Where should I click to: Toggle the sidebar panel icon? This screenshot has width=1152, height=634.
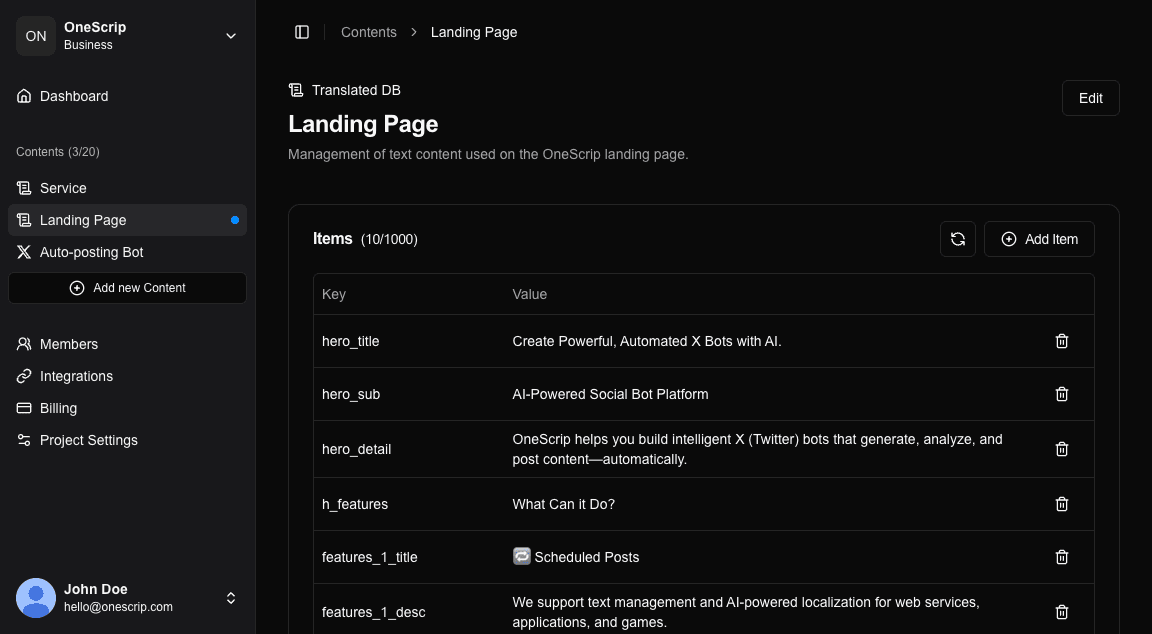pos(302,32)
